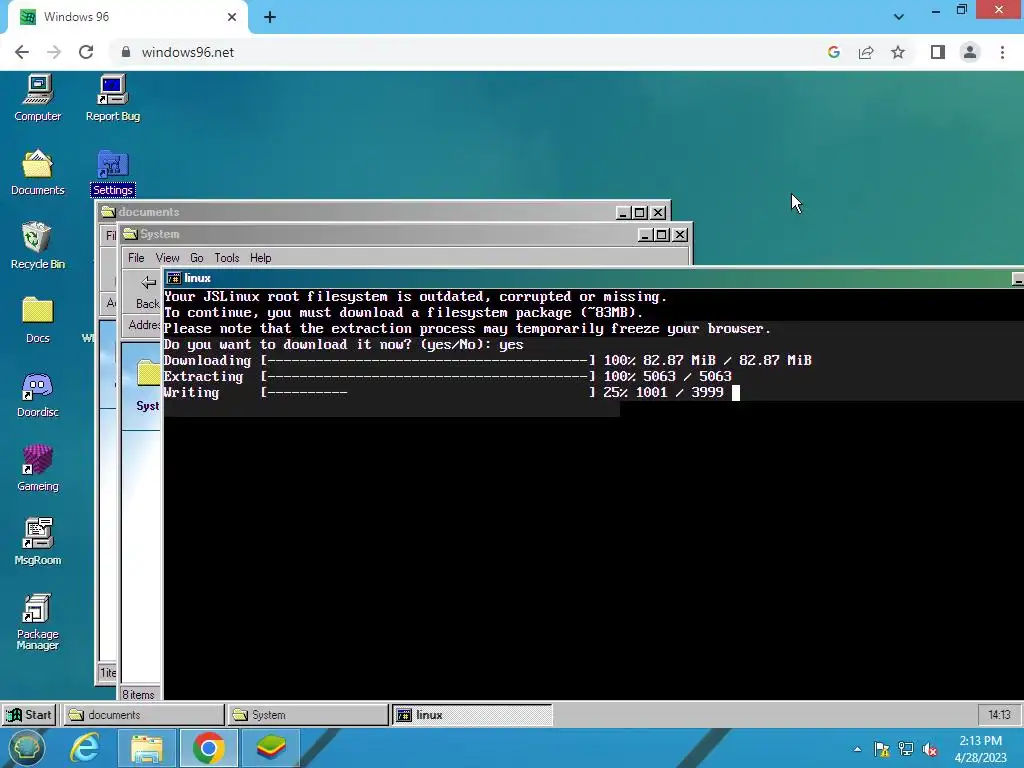Open the Recycle Bin icon
The height and width of the screenshot is (768, 1024).
pos(37,246)
